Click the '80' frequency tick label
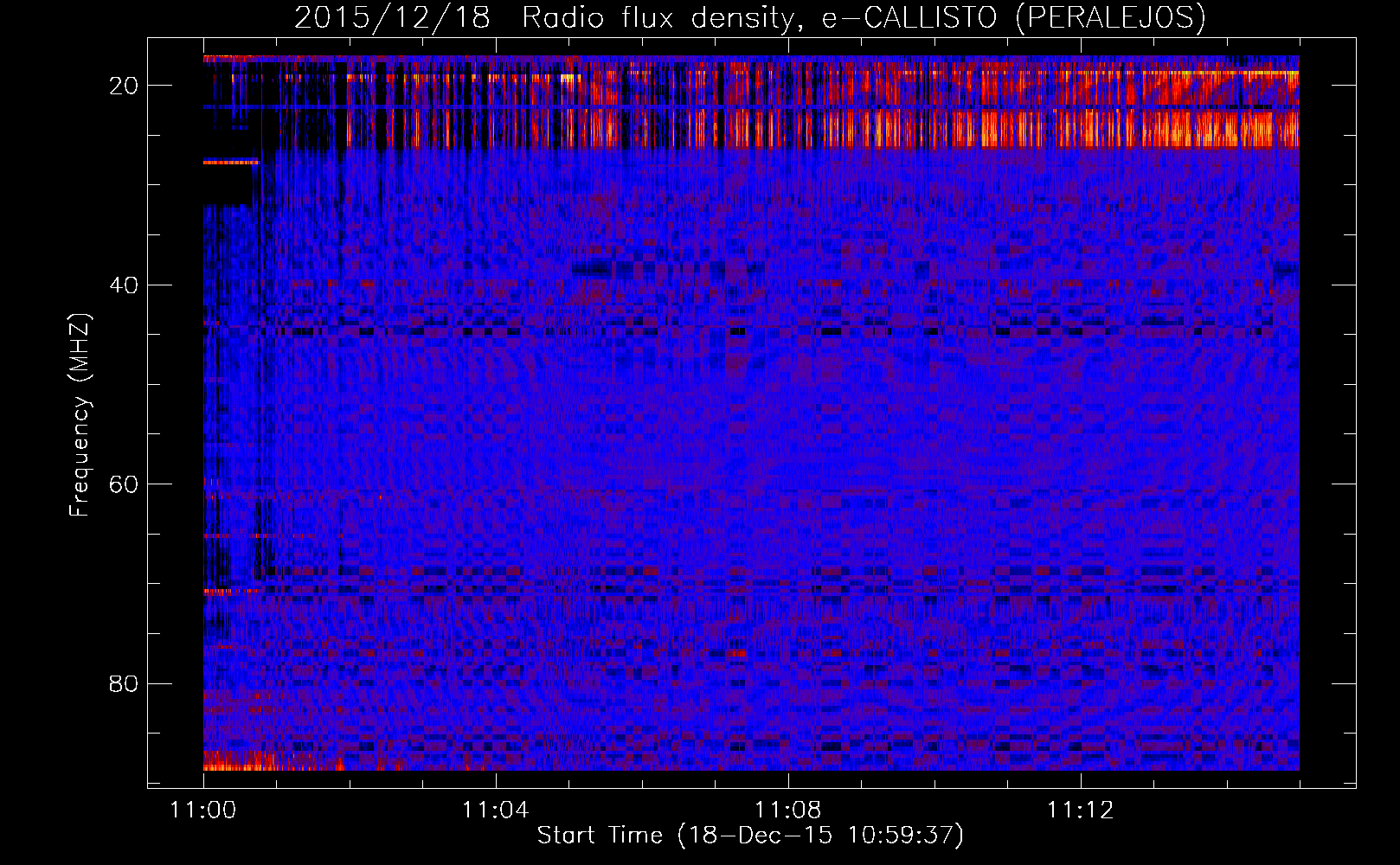The image size is (1400, 865). pos(124,684)
